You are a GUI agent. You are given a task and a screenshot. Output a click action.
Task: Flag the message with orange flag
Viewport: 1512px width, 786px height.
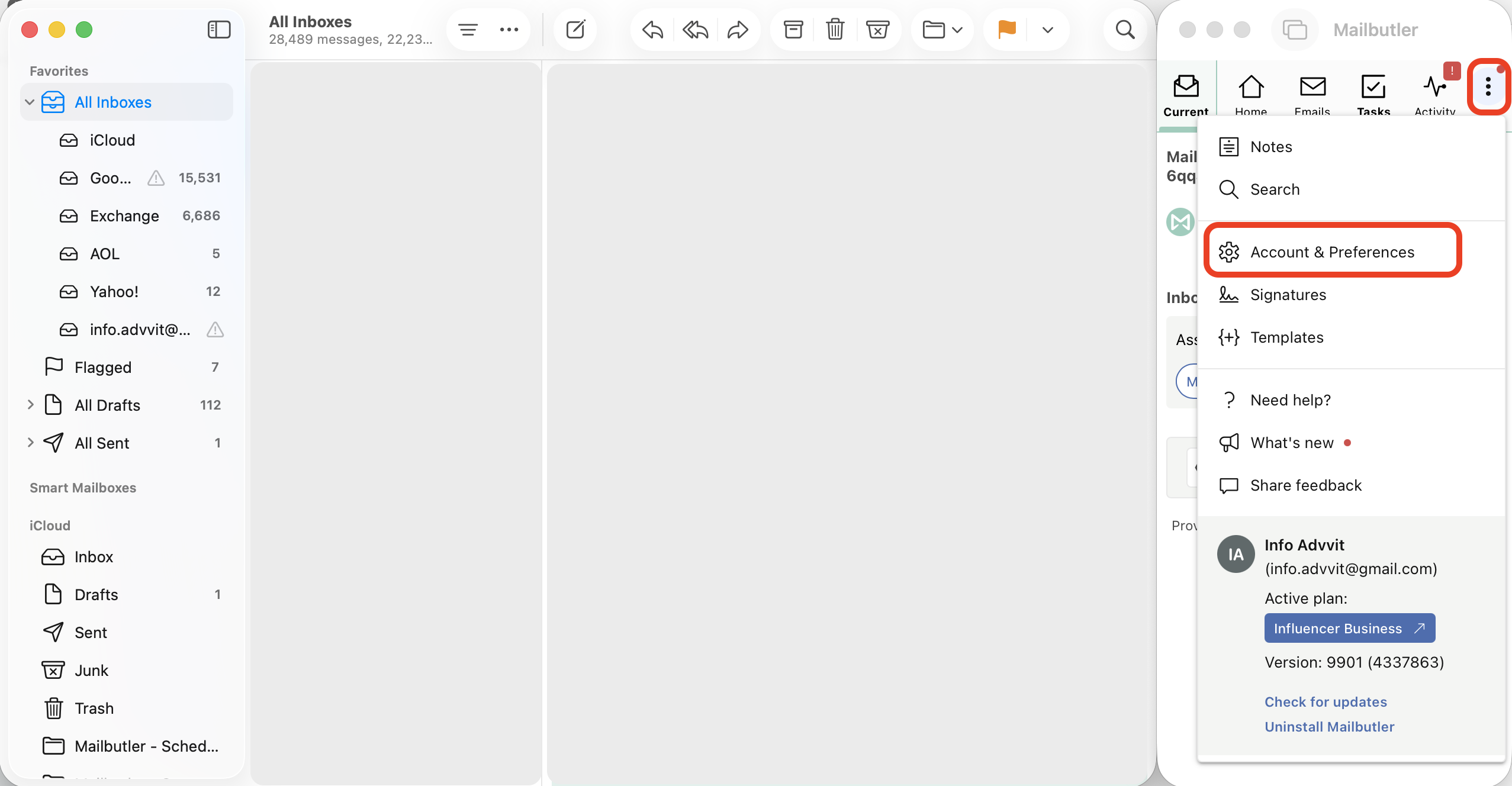(1006, 30)
